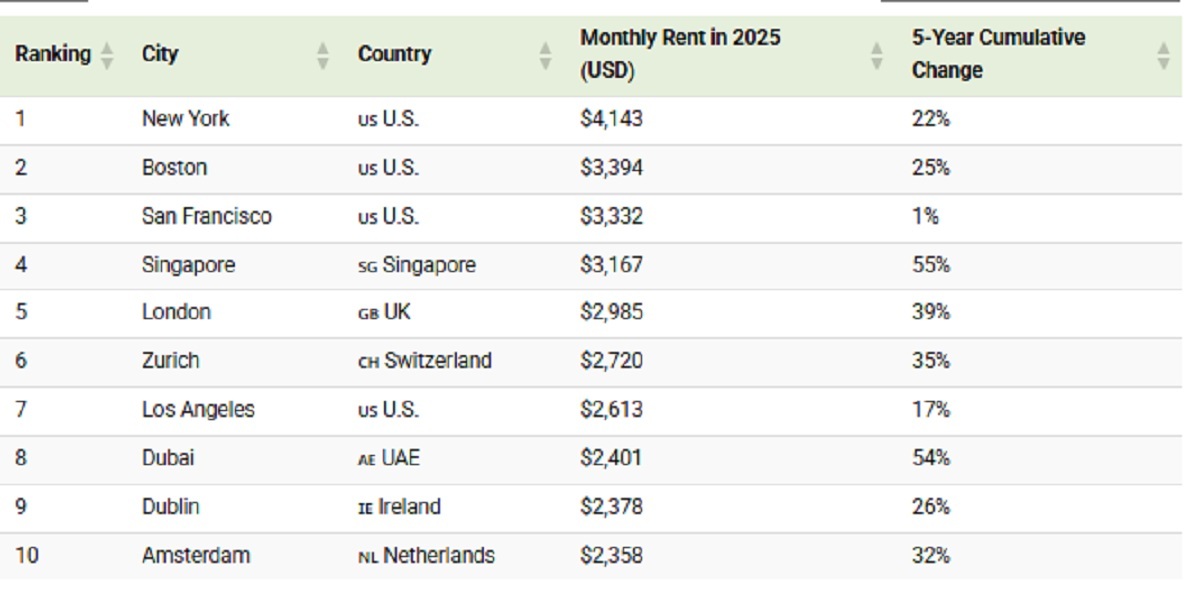Select the Country header text

395,54
